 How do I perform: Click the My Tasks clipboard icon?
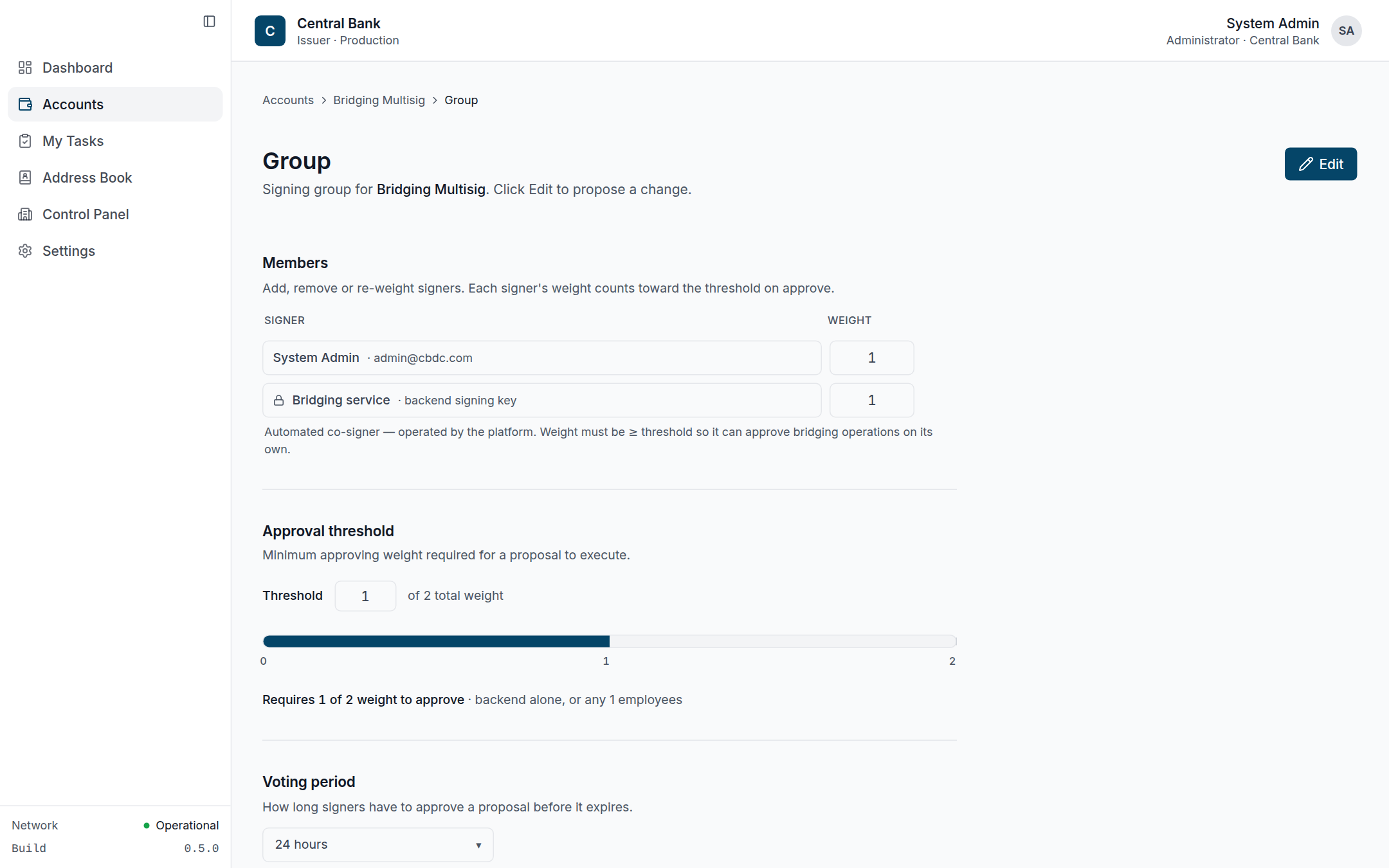coord(25,141)
